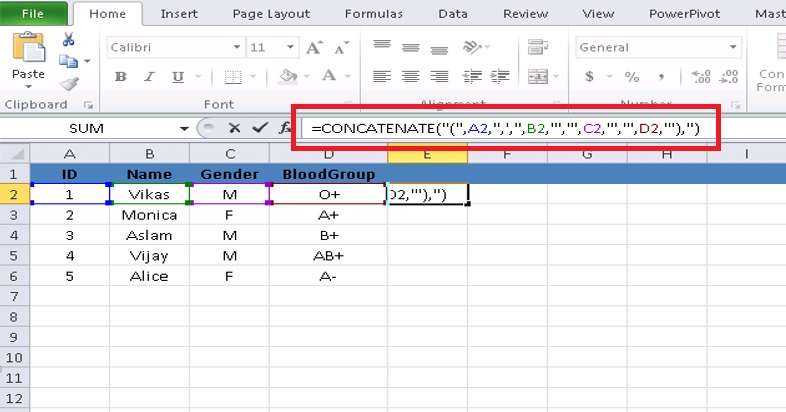Toggle Center text alignment
This screenshot has height=412, width=786.
pyautogui.click(x=411, y=76)
